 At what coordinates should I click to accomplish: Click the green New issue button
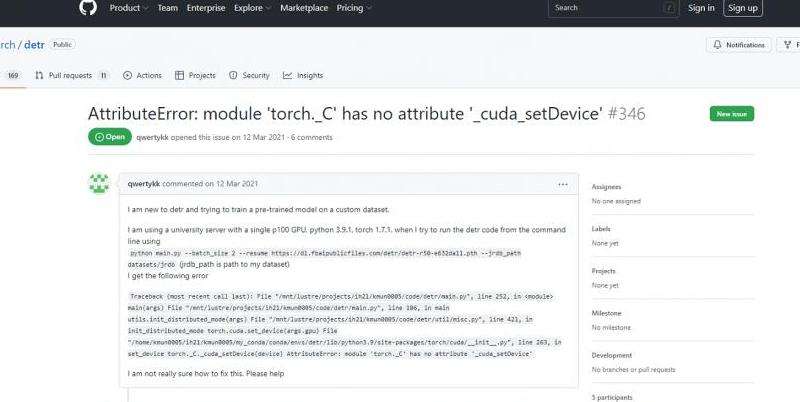[x=731, y=114]
